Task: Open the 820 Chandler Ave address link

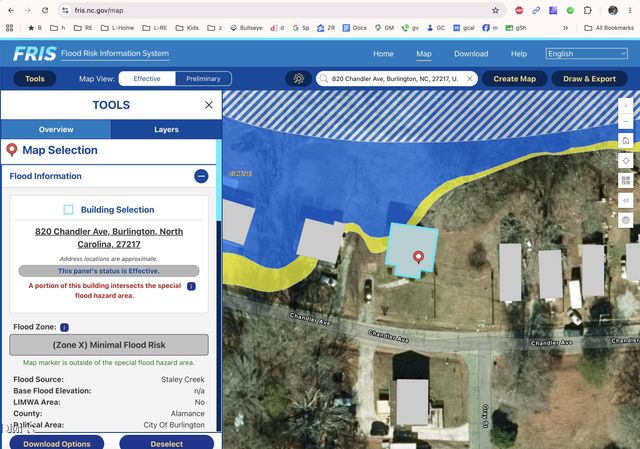Action: (109, 238)
